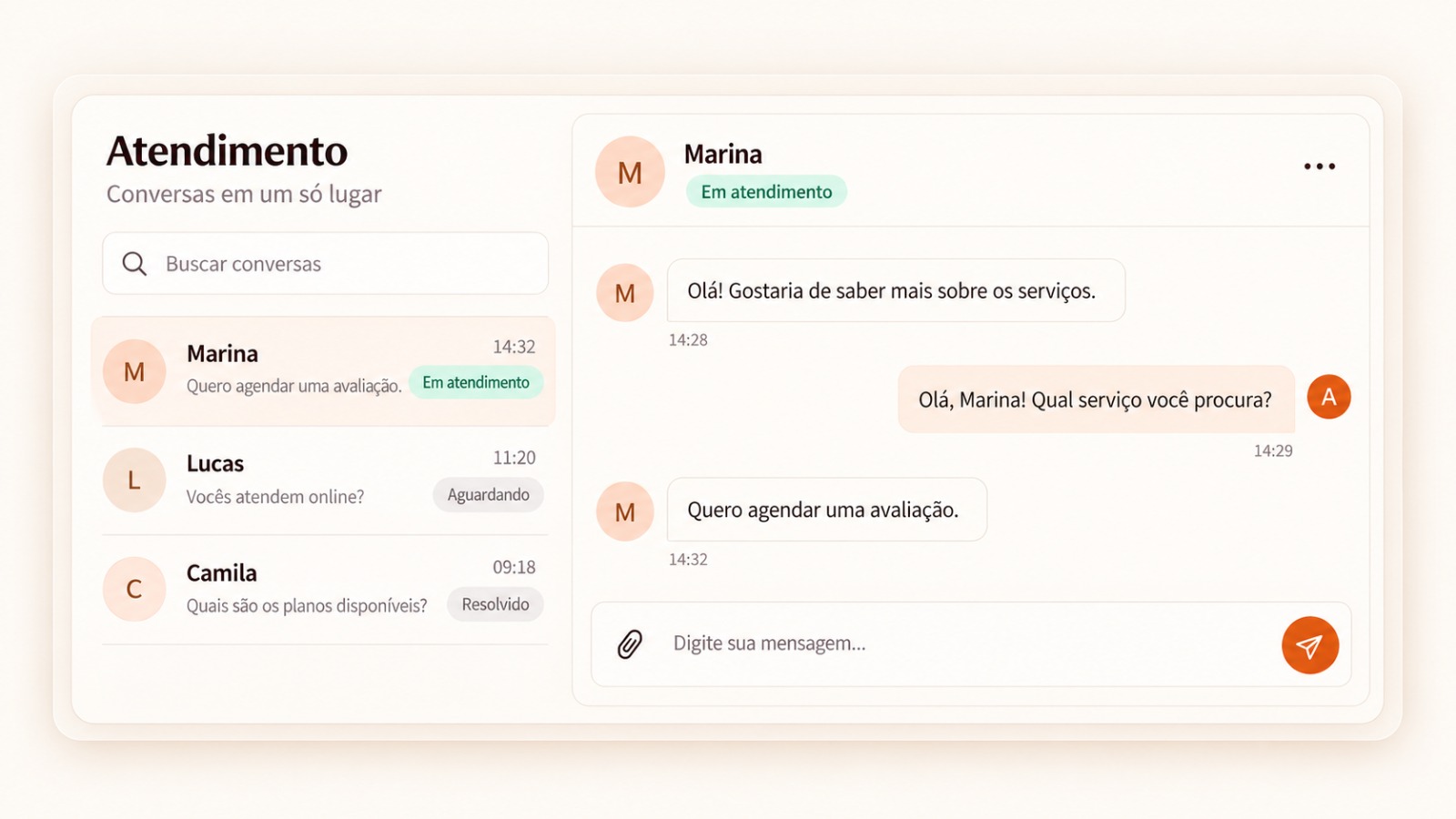
Task: Click Marina's M avatar in conversation list
Action: click(134, 371)
